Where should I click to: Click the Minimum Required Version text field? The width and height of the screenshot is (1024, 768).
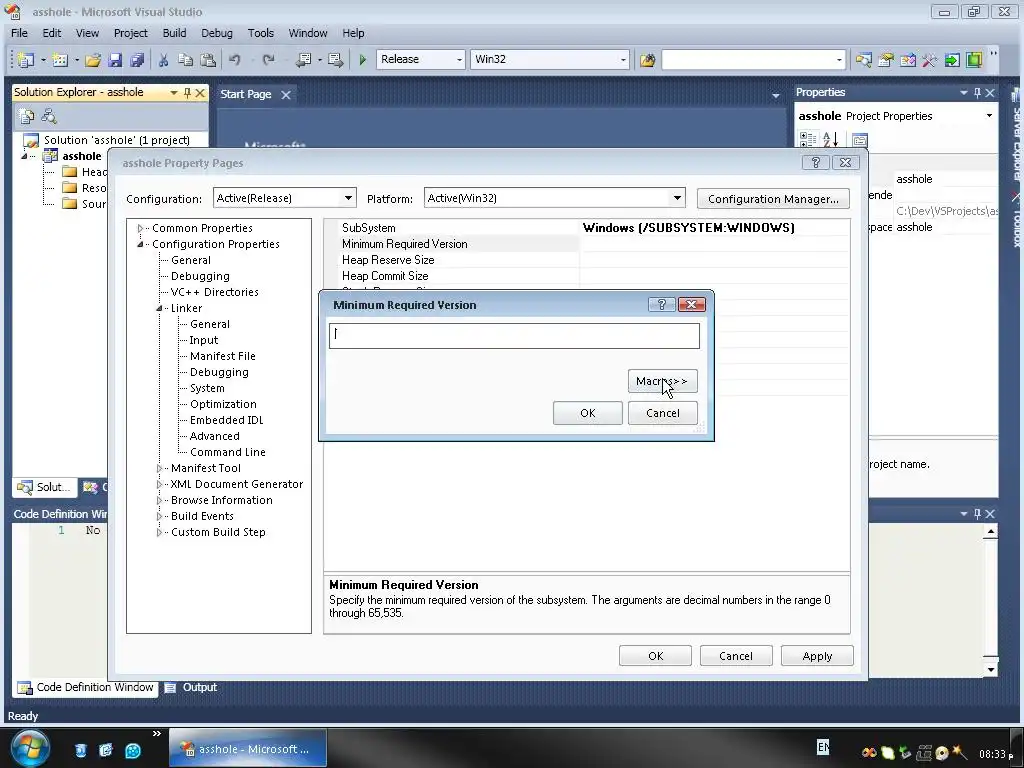click(514, 336)
